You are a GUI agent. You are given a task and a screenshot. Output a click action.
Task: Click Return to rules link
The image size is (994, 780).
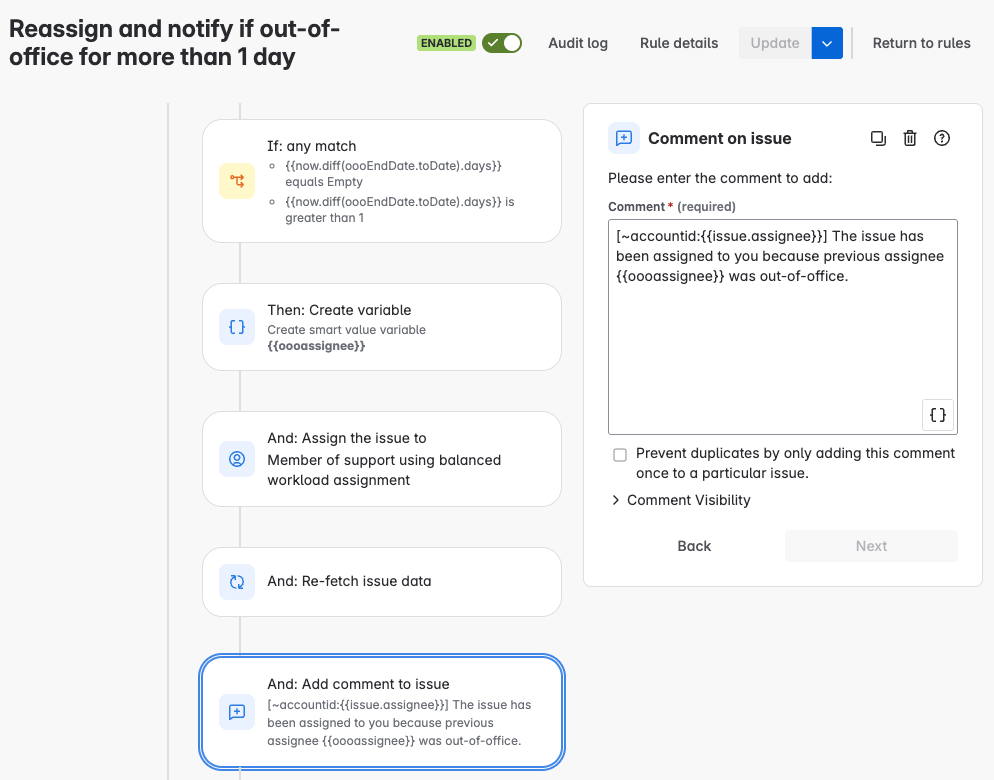921,43
